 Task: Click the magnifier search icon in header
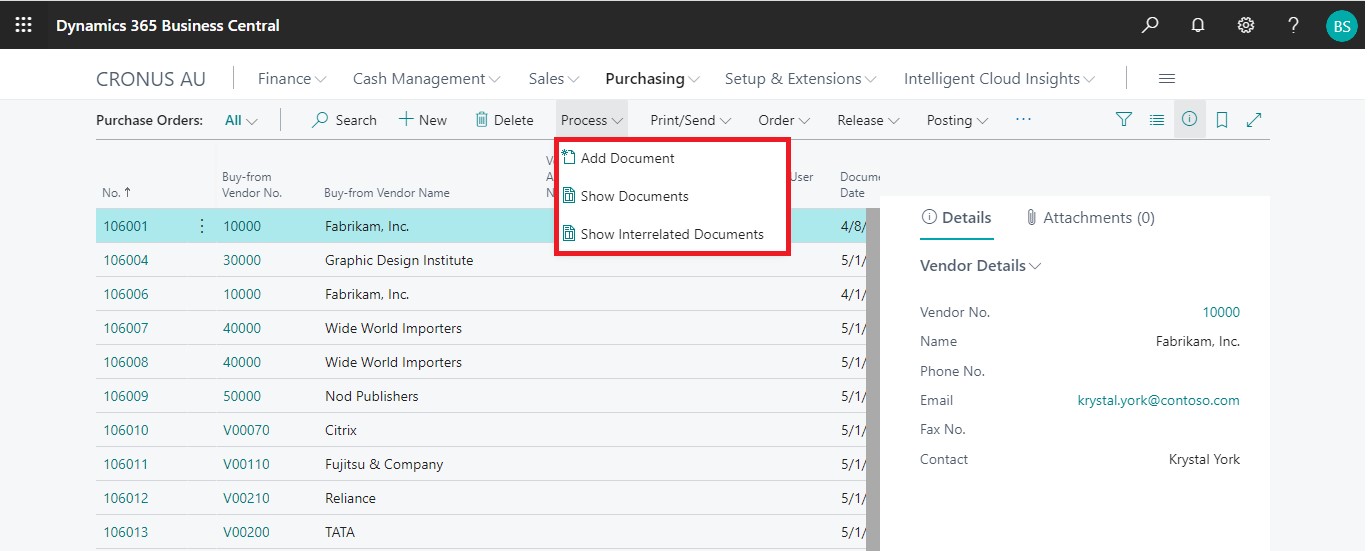(x=1150, y=25)
